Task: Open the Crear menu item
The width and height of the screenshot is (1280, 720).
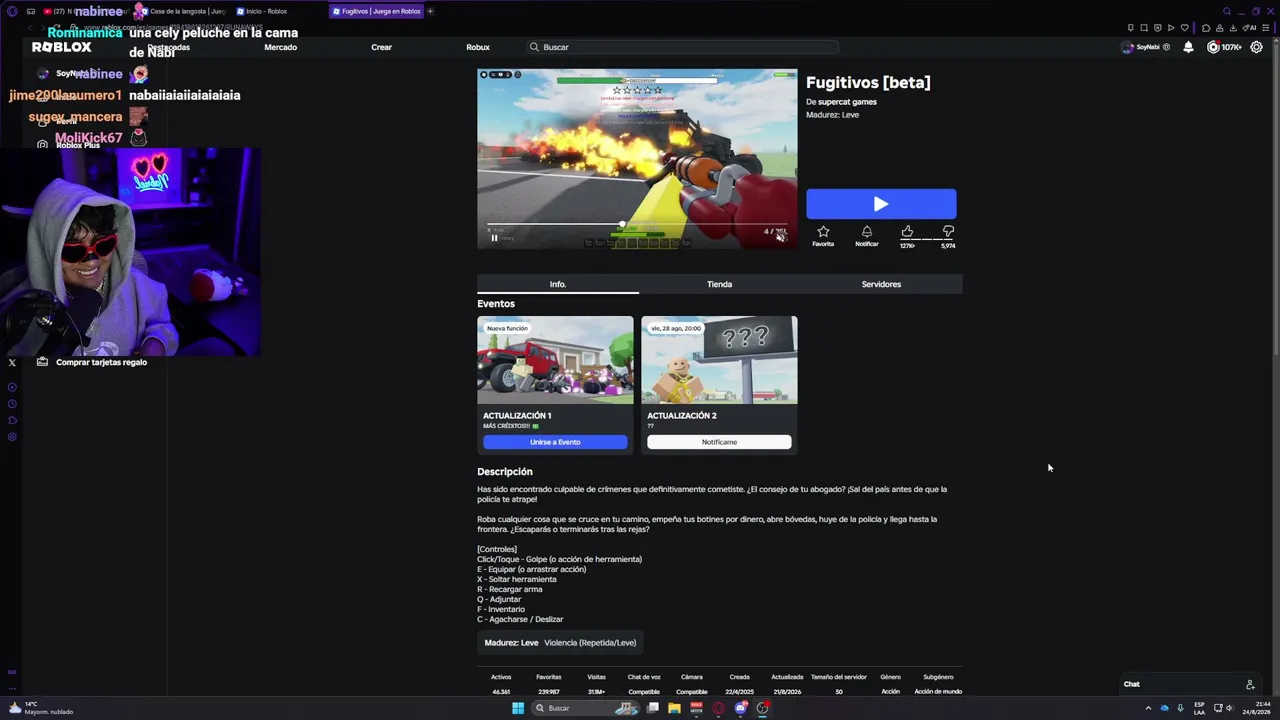Action: (381, 47)
